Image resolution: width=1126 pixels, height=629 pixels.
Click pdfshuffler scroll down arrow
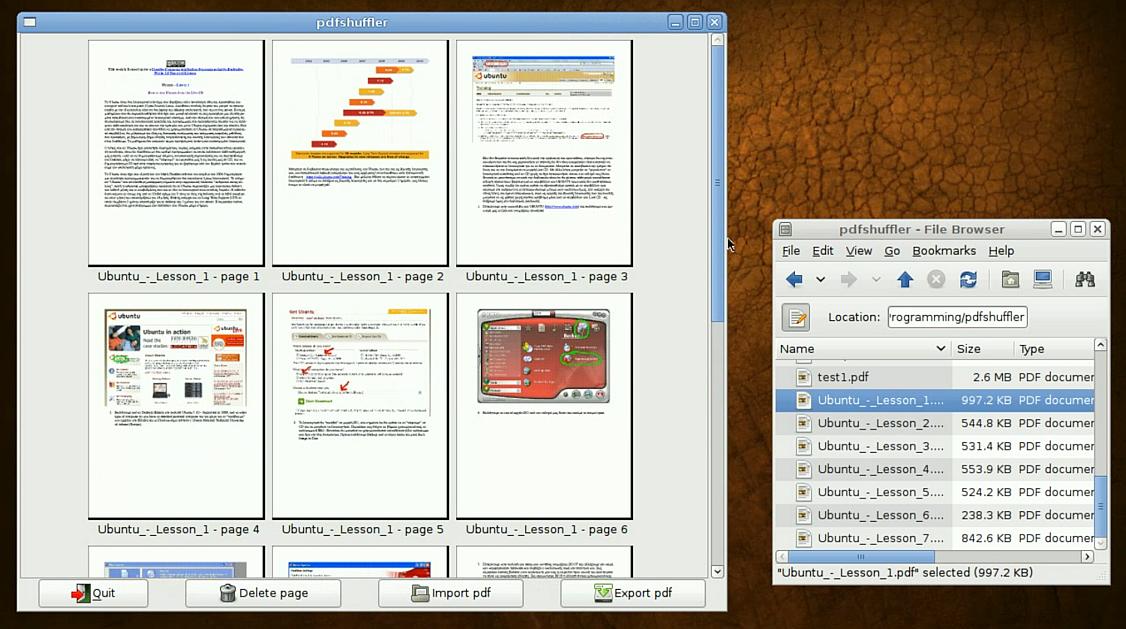coord(717,572)
